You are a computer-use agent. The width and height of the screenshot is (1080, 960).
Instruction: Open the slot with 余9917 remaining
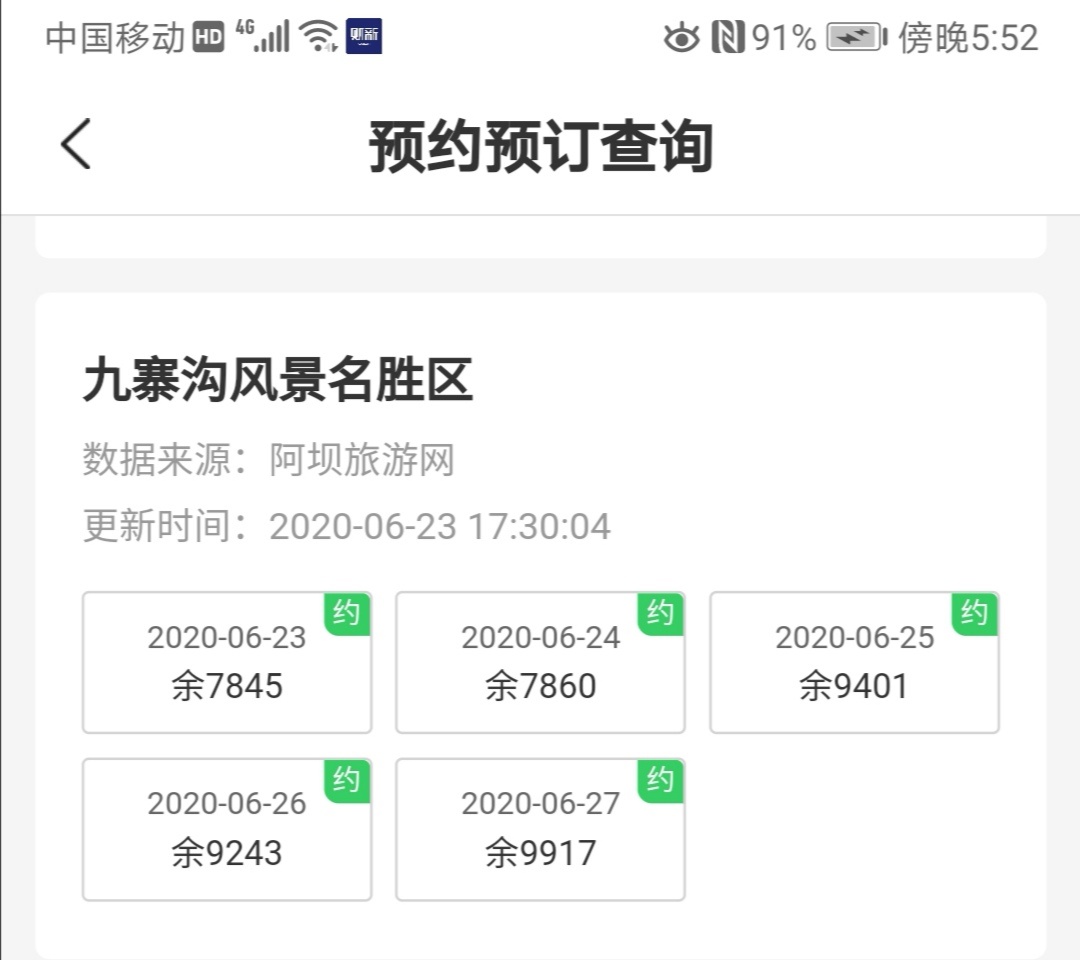[x=540, y=830]
